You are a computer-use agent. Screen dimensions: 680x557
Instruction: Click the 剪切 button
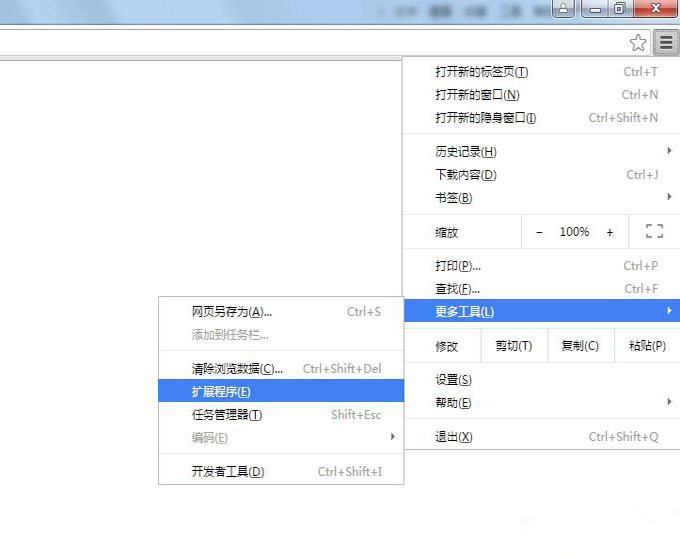(513, 346)
